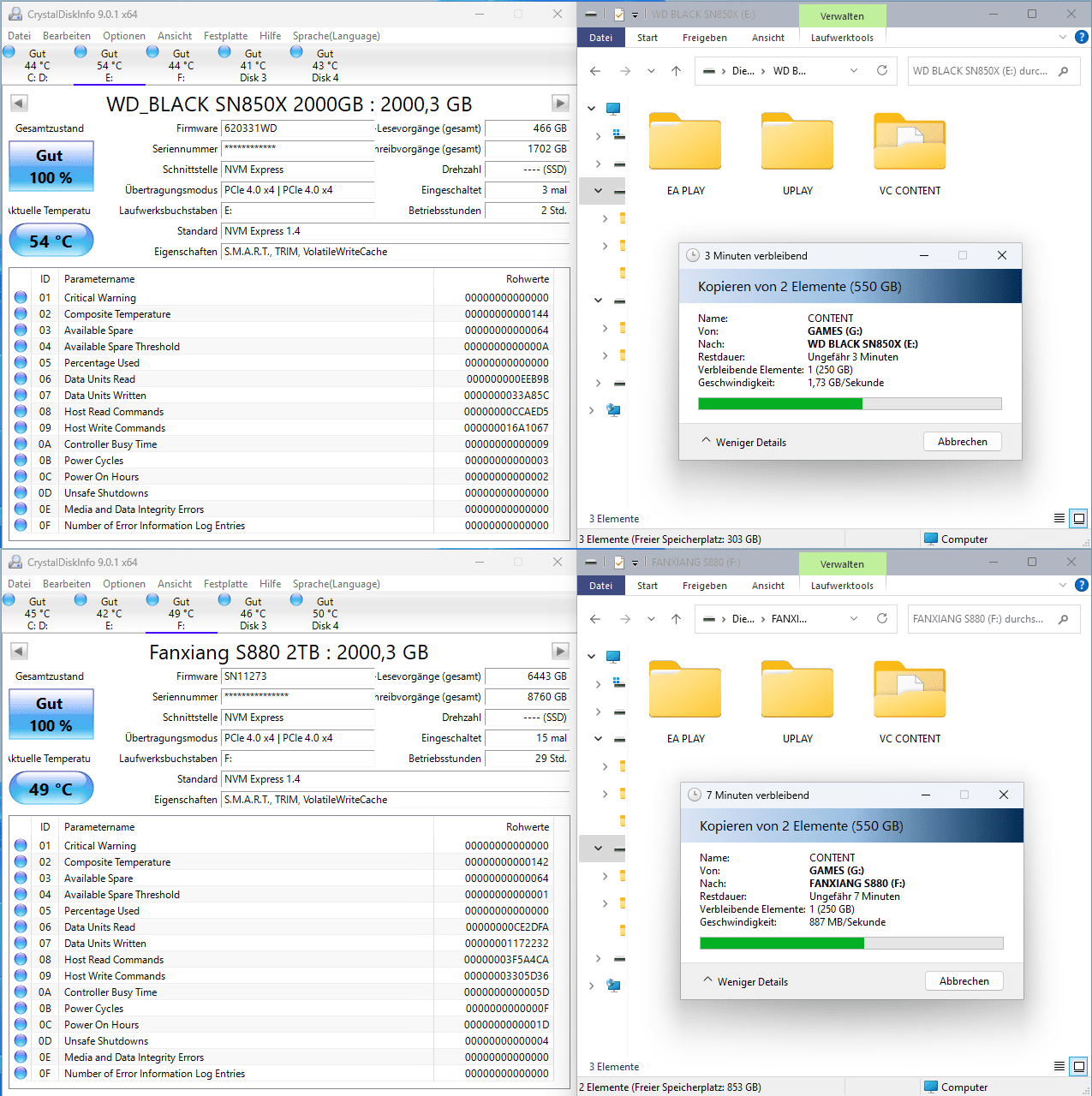Open EA PLAY folder in WD BLACK explorer

pos(685,154)
